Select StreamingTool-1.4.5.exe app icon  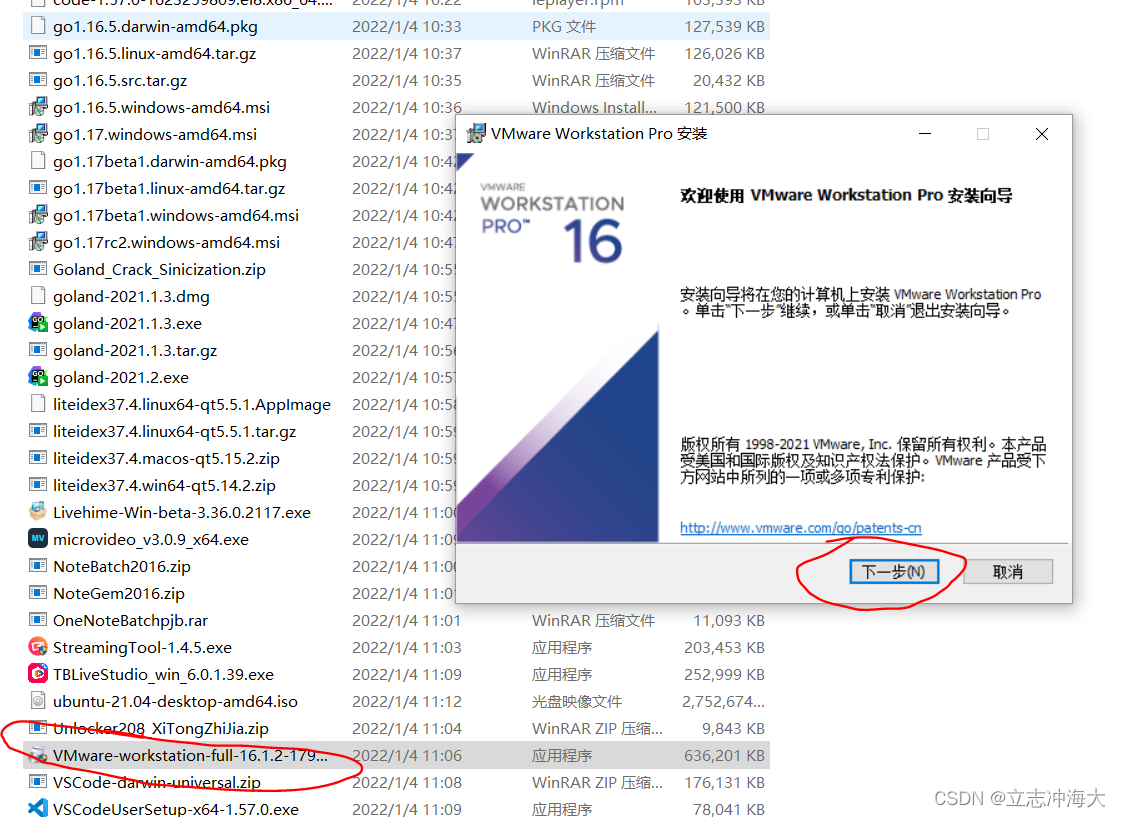(x=38, y=647)
